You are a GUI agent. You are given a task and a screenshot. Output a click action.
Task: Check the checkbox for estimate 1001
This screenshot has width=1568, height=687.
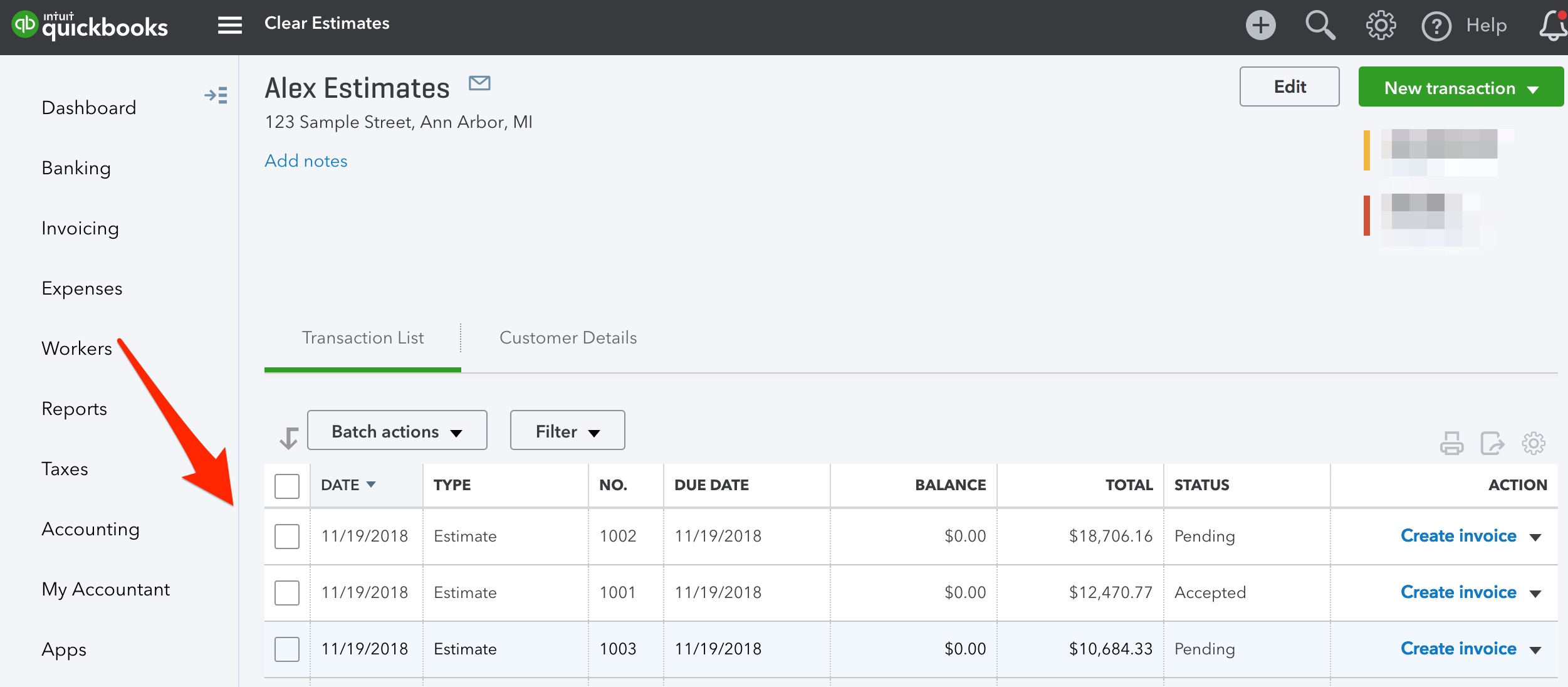(286, 592)
